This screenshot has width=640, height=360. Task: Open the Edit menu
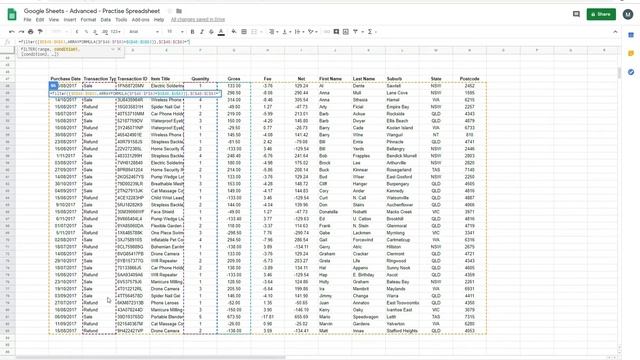click(x=40, y=20)
